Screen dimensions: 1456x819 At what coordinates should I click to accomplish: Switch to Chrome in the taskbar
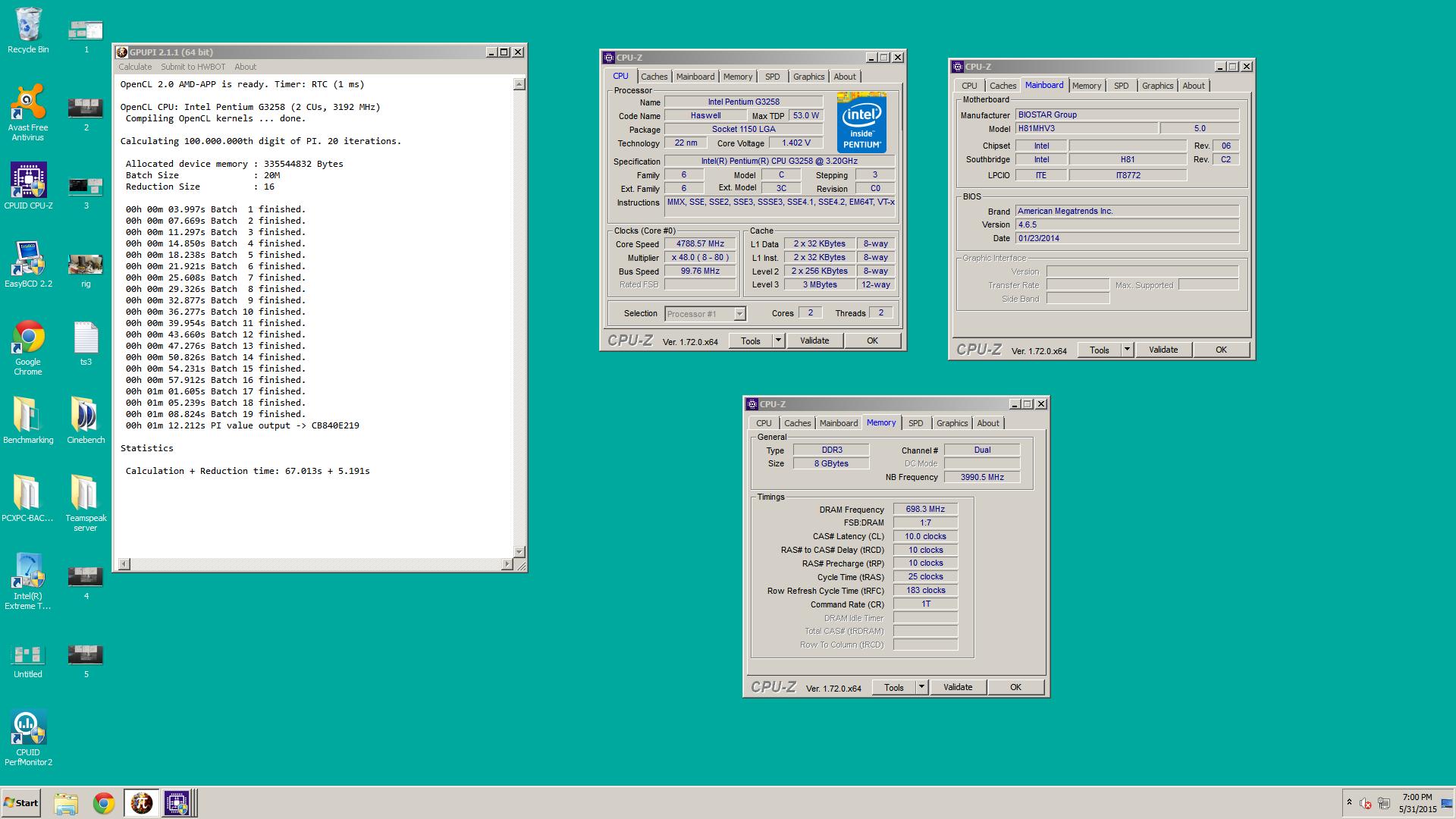104,803
